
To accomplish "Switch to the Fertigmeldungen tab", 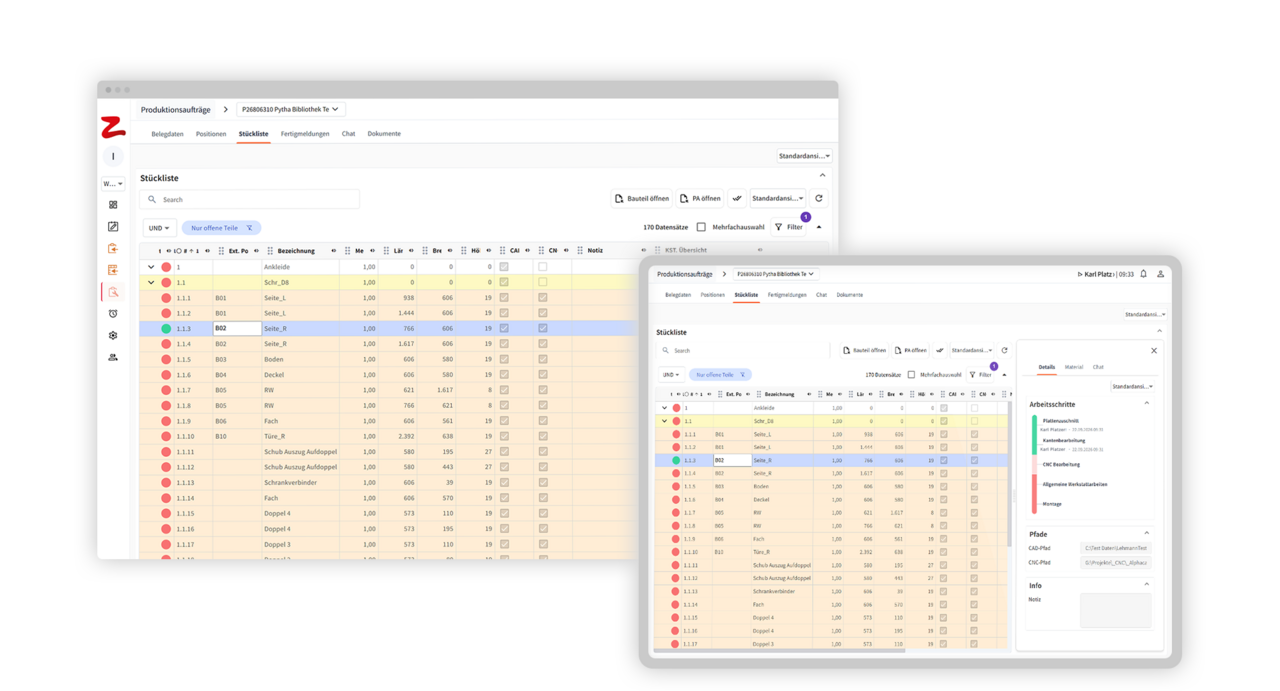I will (x=305, y=134).
